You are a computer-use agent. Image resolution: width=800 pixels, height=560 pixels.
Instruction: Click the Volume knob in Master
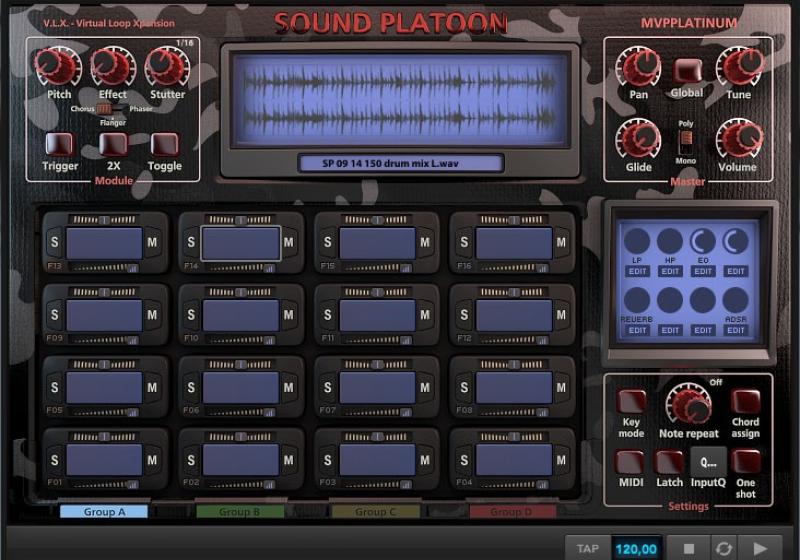pos(739,139)
